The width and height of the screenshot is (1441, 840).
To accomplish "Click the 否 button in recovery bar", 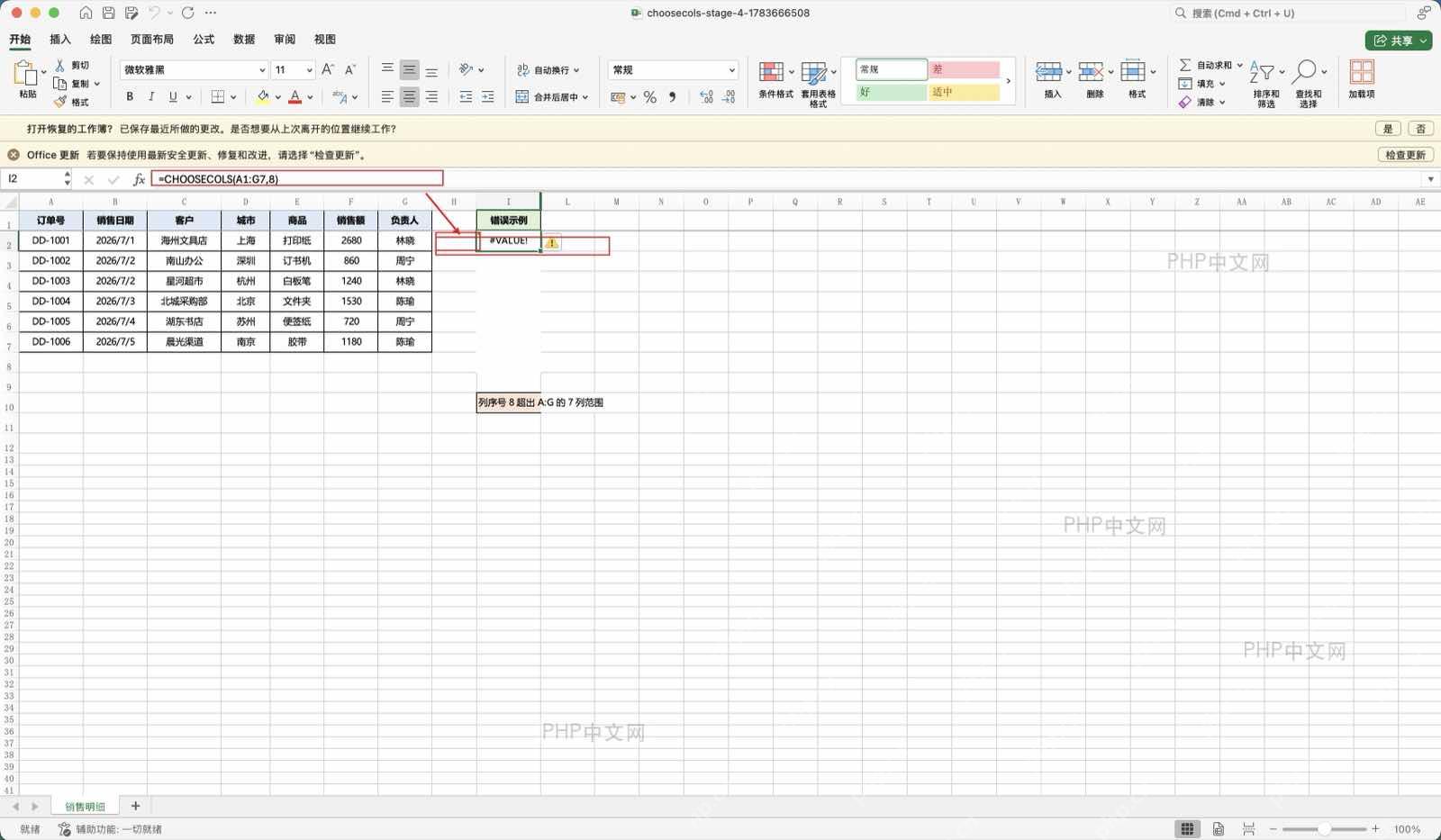I will point(1421,129).
